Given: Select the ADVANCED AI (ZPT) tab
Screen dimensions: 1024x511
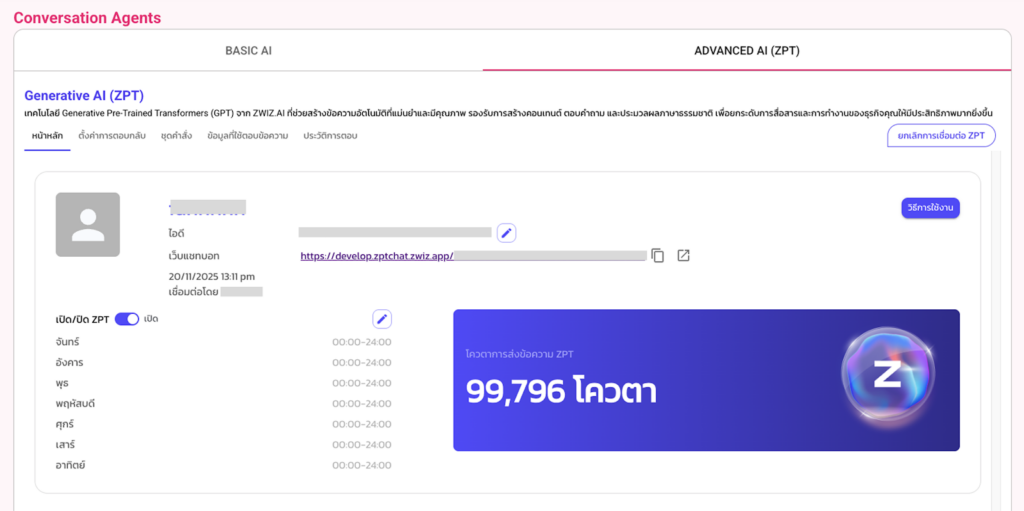Looking at the screenshot, I should 746,51.
